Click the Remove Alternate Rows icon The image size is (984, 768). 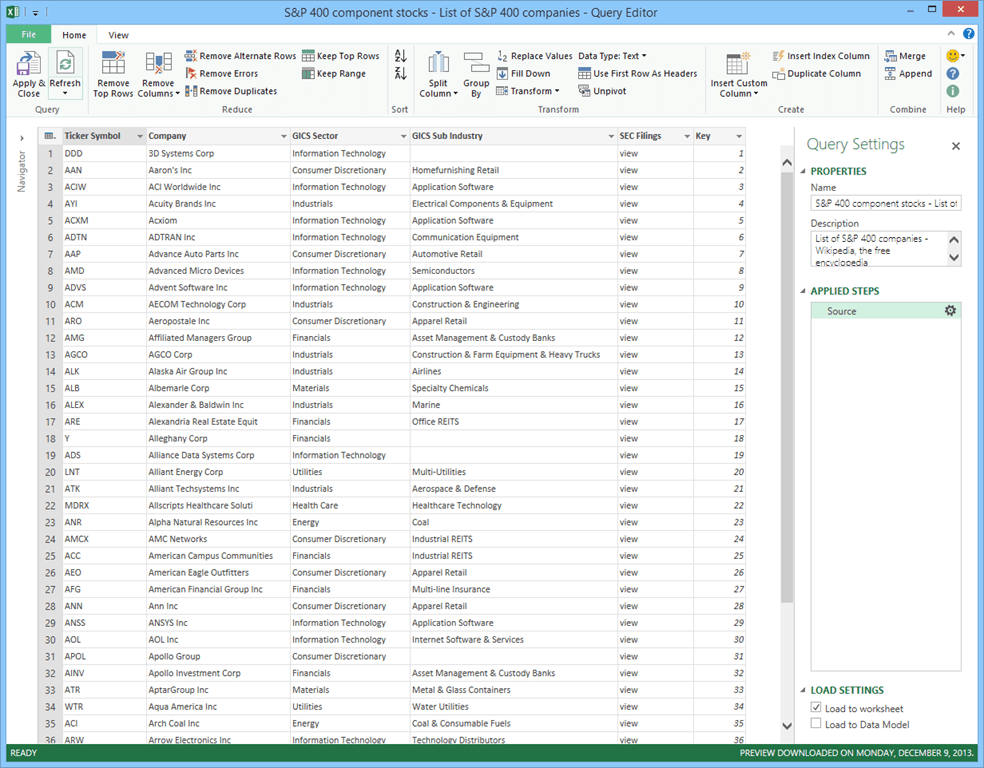click(191, 56)
